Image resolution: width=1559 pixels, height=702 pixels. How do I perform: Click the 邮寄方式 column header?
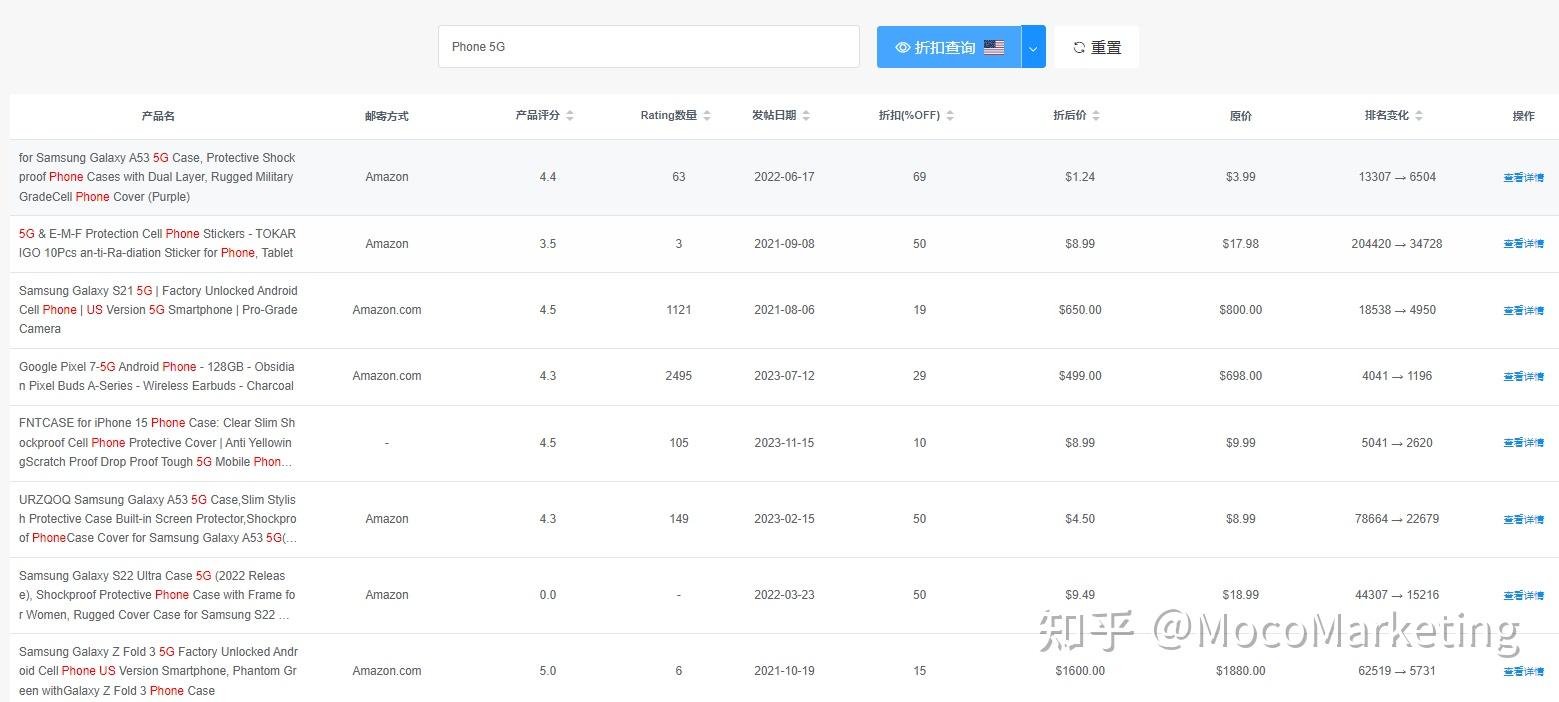click(x=386, y=116)
